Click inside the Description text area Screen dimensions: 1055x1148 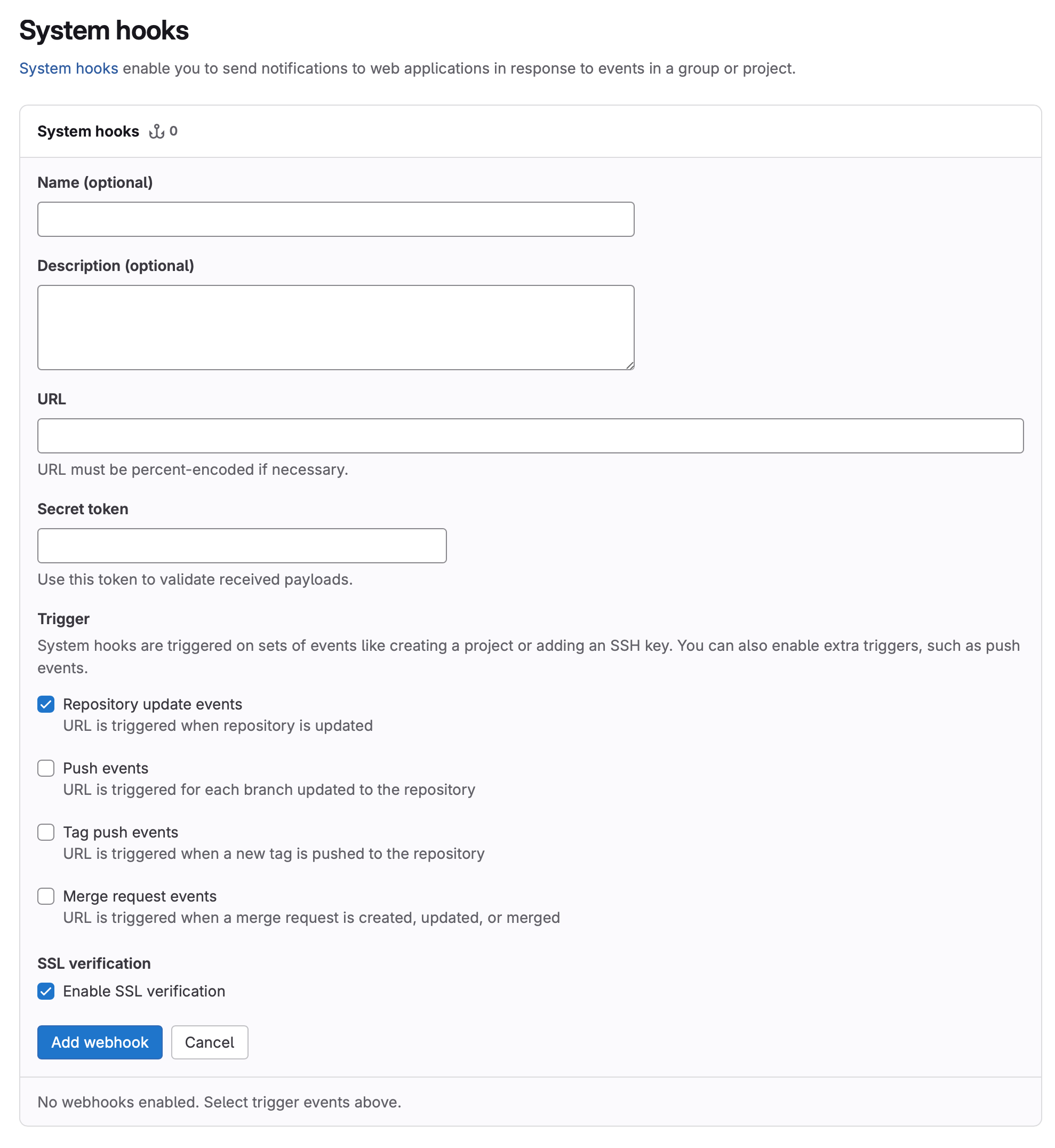(335, 327)
